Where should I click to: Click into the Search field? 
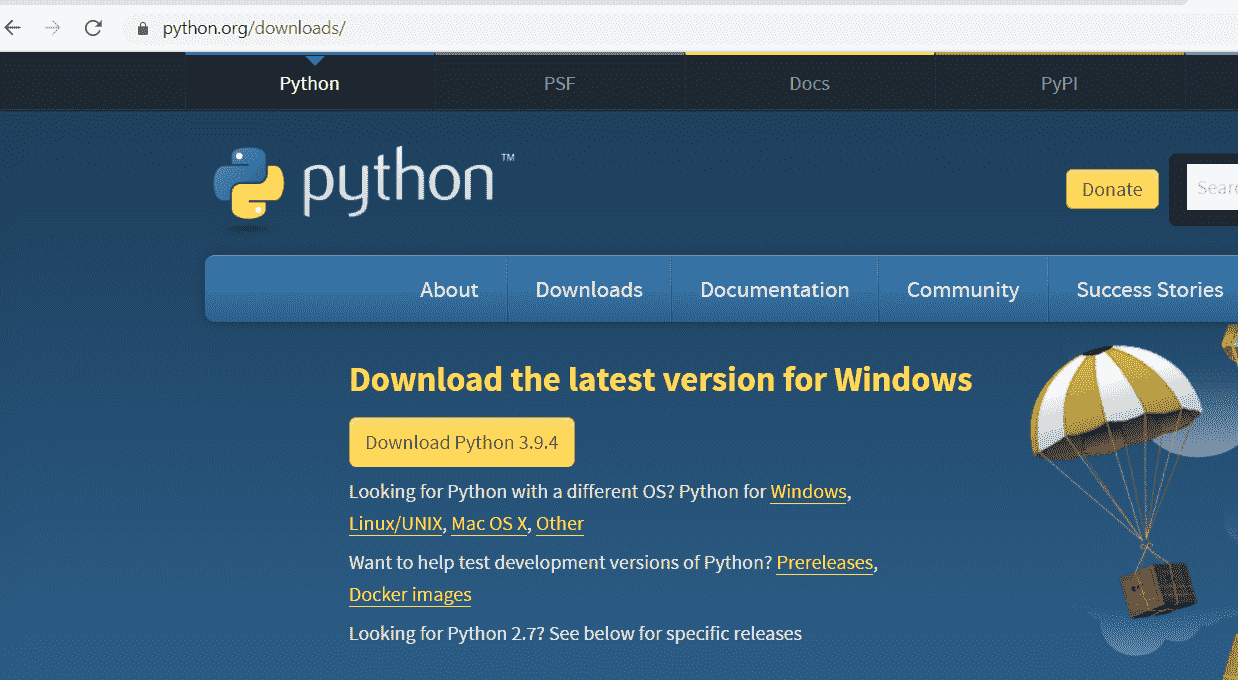[1213, 188]
